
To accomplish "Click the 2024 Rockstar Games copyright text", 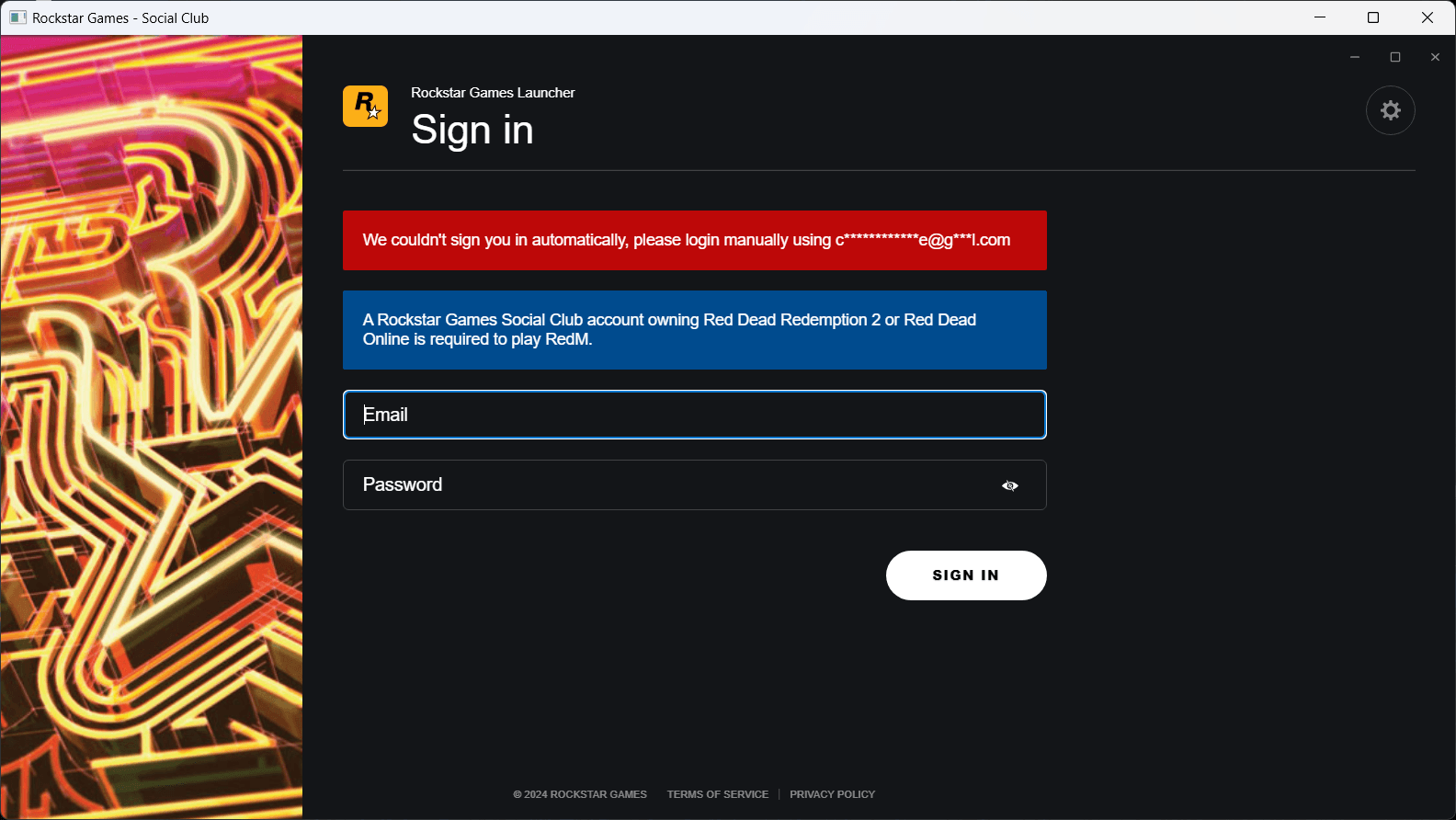I will coord(580,794).
